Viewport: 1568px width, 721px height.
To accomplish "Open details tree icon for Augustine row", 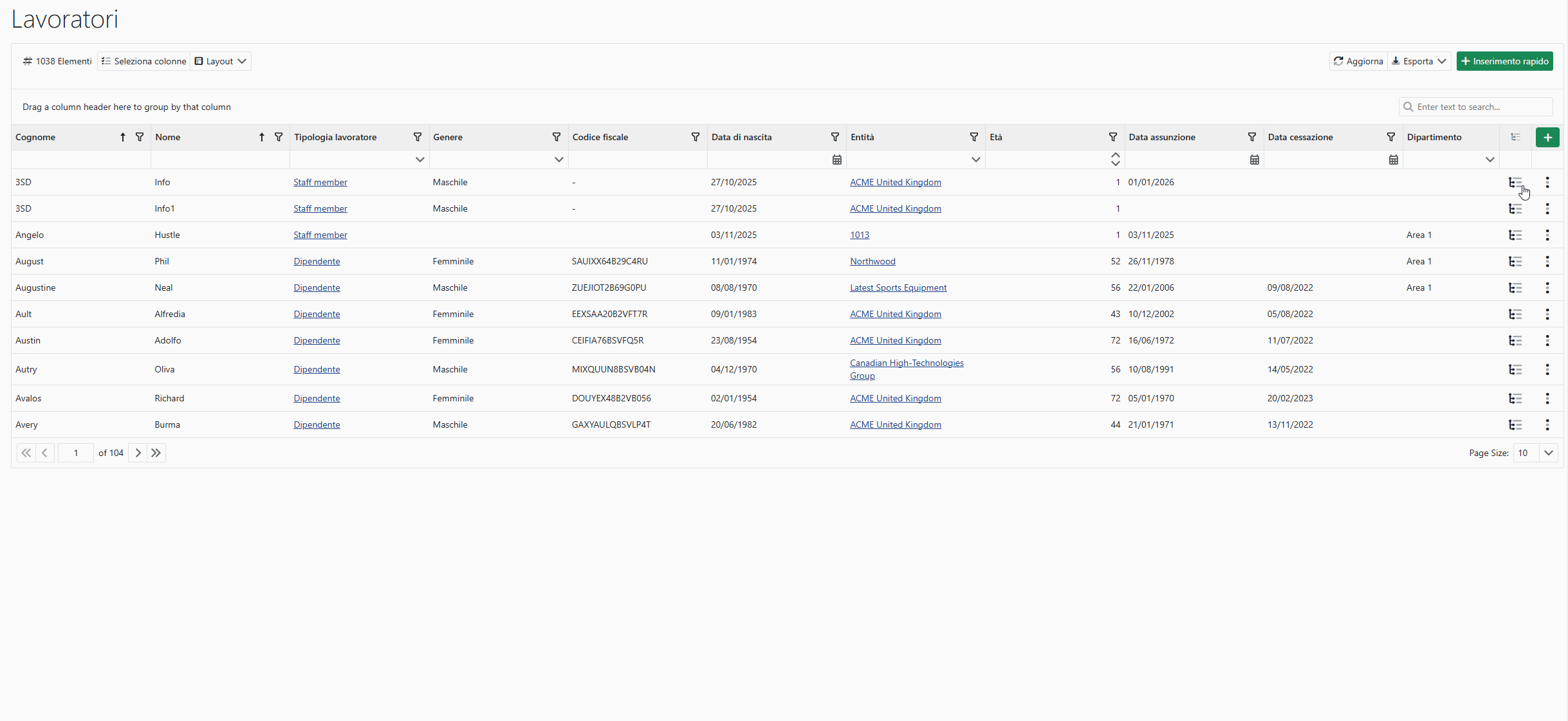I will tap(1515, 287).
